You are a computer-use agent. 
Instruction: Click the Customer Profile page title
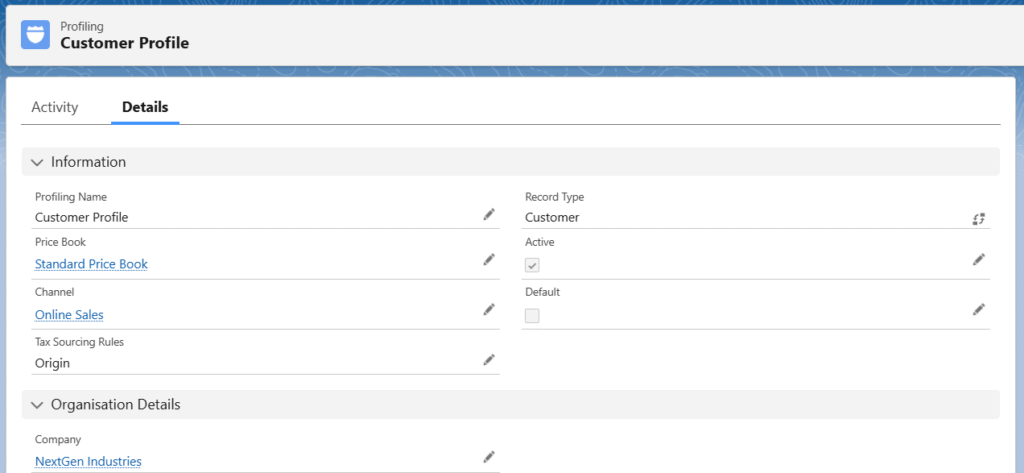[x=124, y=43]
